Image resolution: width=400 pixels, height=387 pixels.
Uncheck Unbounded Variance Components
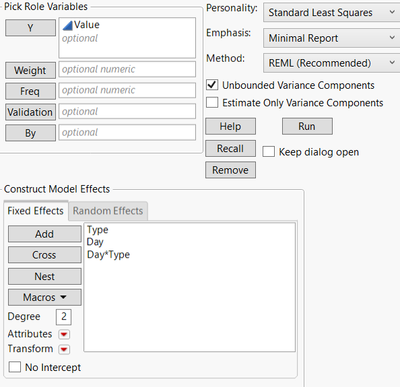(x=212, y=85)
